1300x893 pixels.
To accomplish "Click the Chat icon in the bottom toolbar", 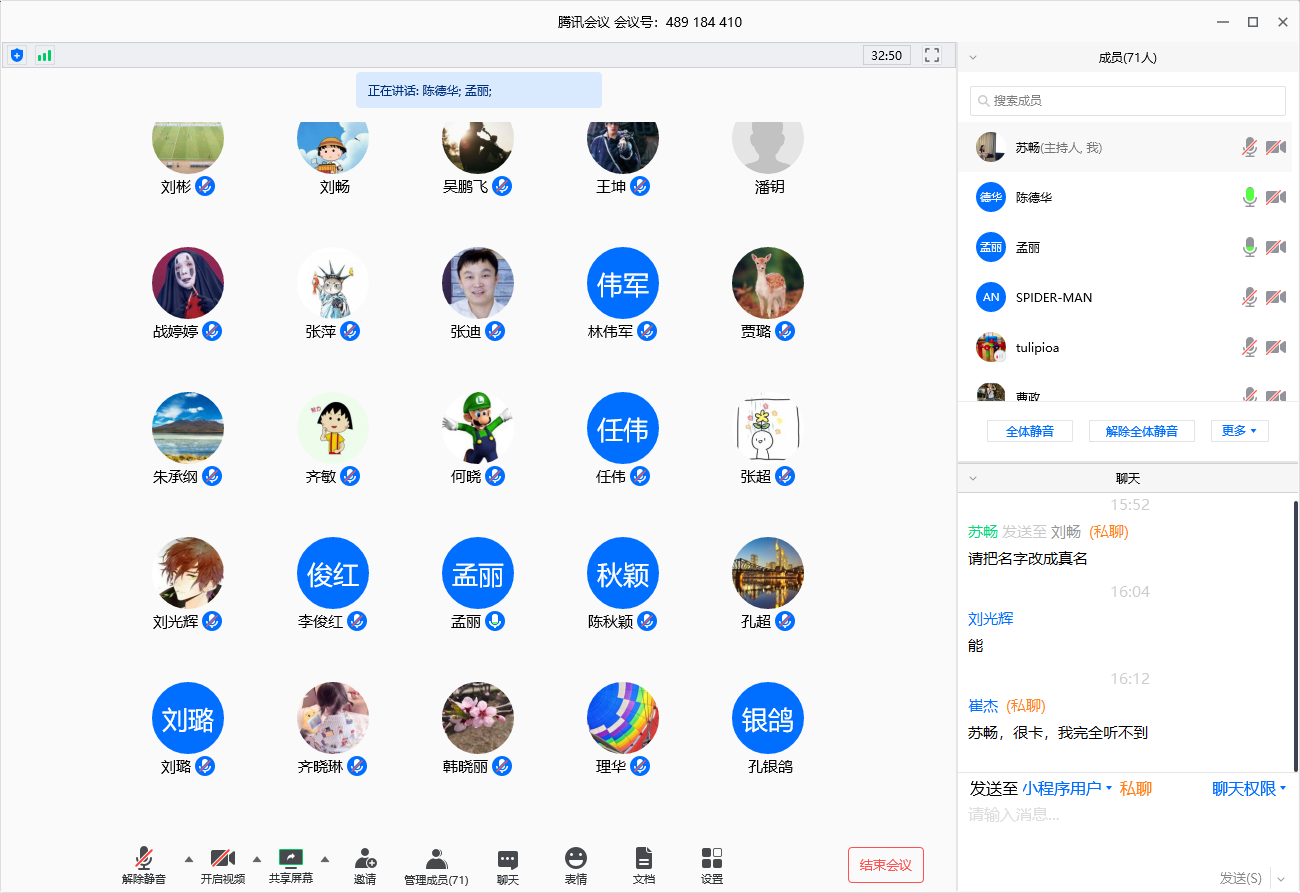I will tap(508, 860).
